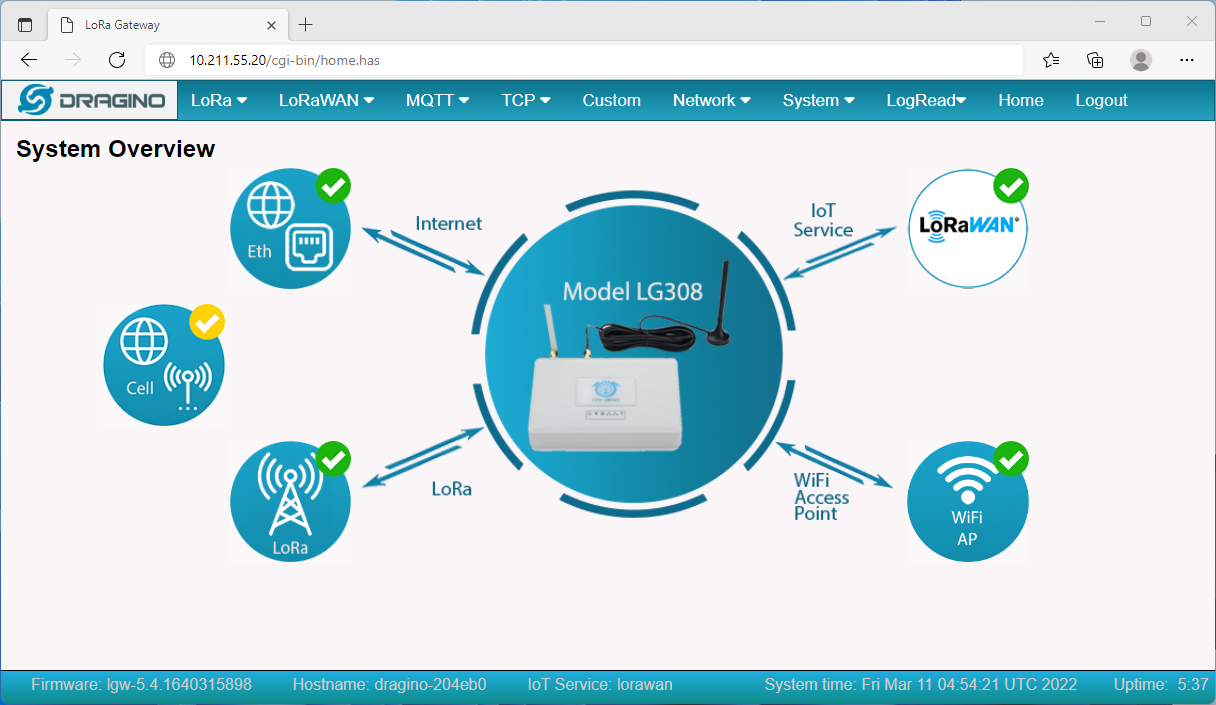
Task: Expand the TCP dropdown menu
Action: point(526,100)
